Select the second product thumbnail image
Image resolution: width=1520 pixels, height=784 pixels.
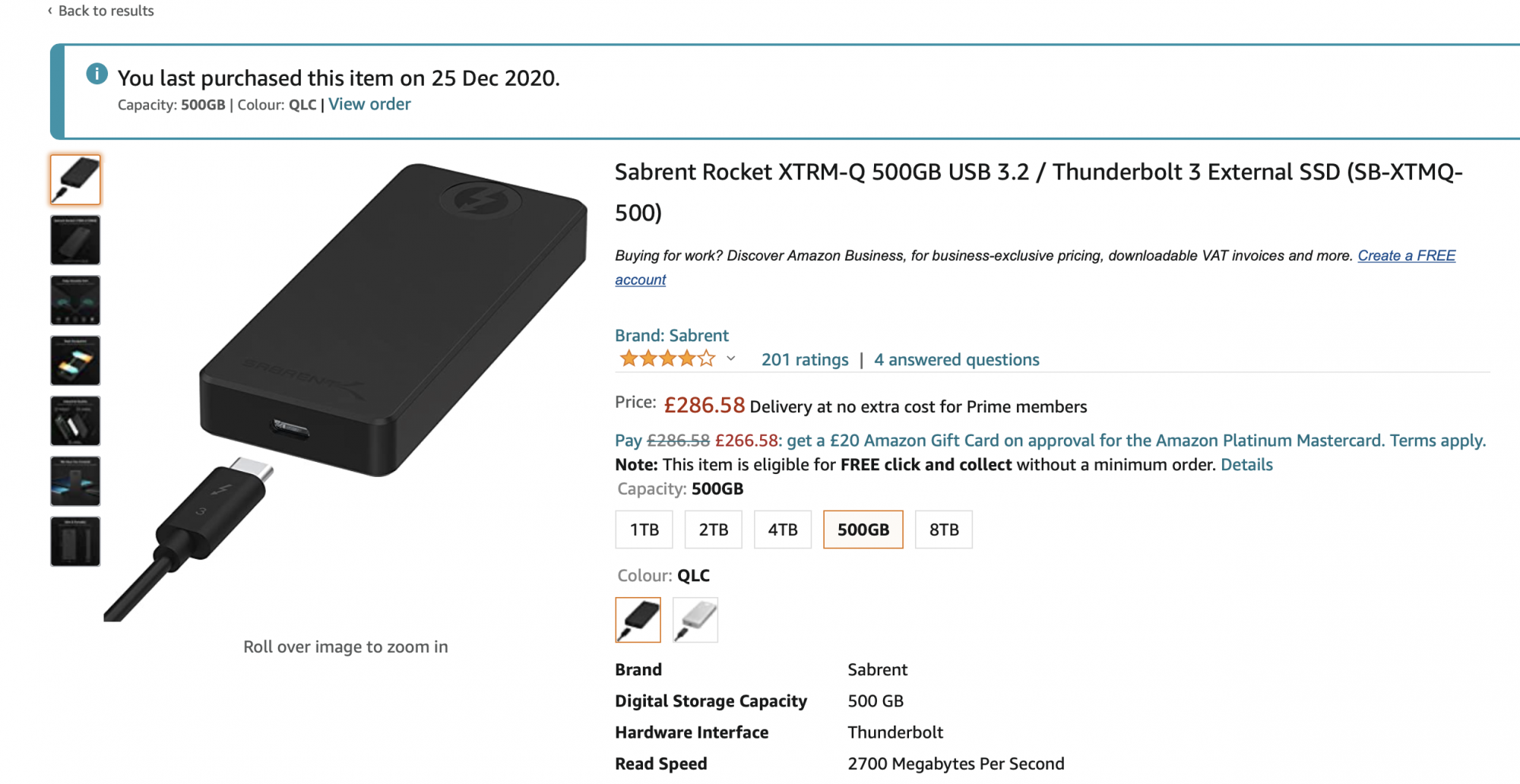tap(75, 240)
